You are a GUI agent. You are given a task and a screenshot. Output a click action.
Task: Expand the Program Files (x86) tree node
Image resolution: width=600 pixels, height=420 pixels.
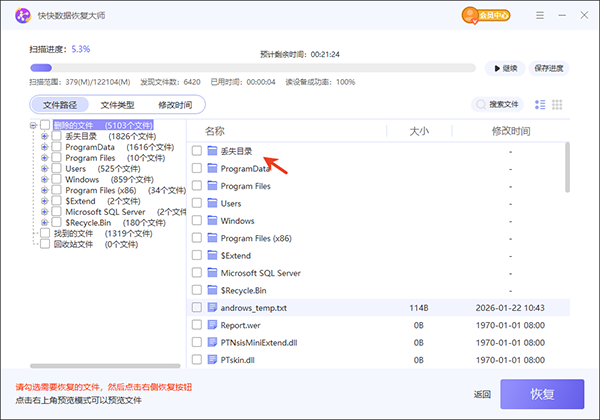(x=44, y=190)
